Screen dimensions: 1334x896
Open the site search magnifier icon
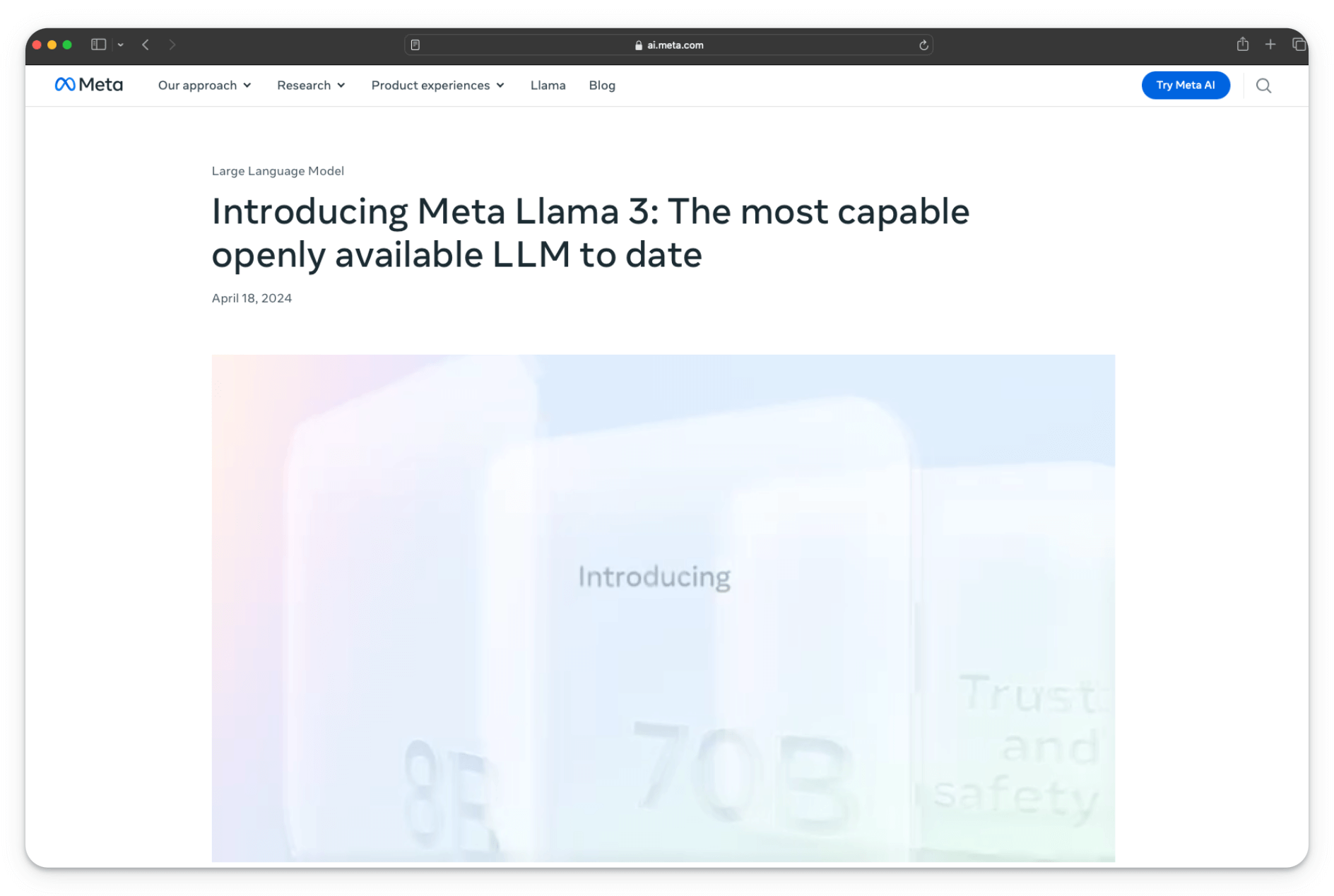1263,86
